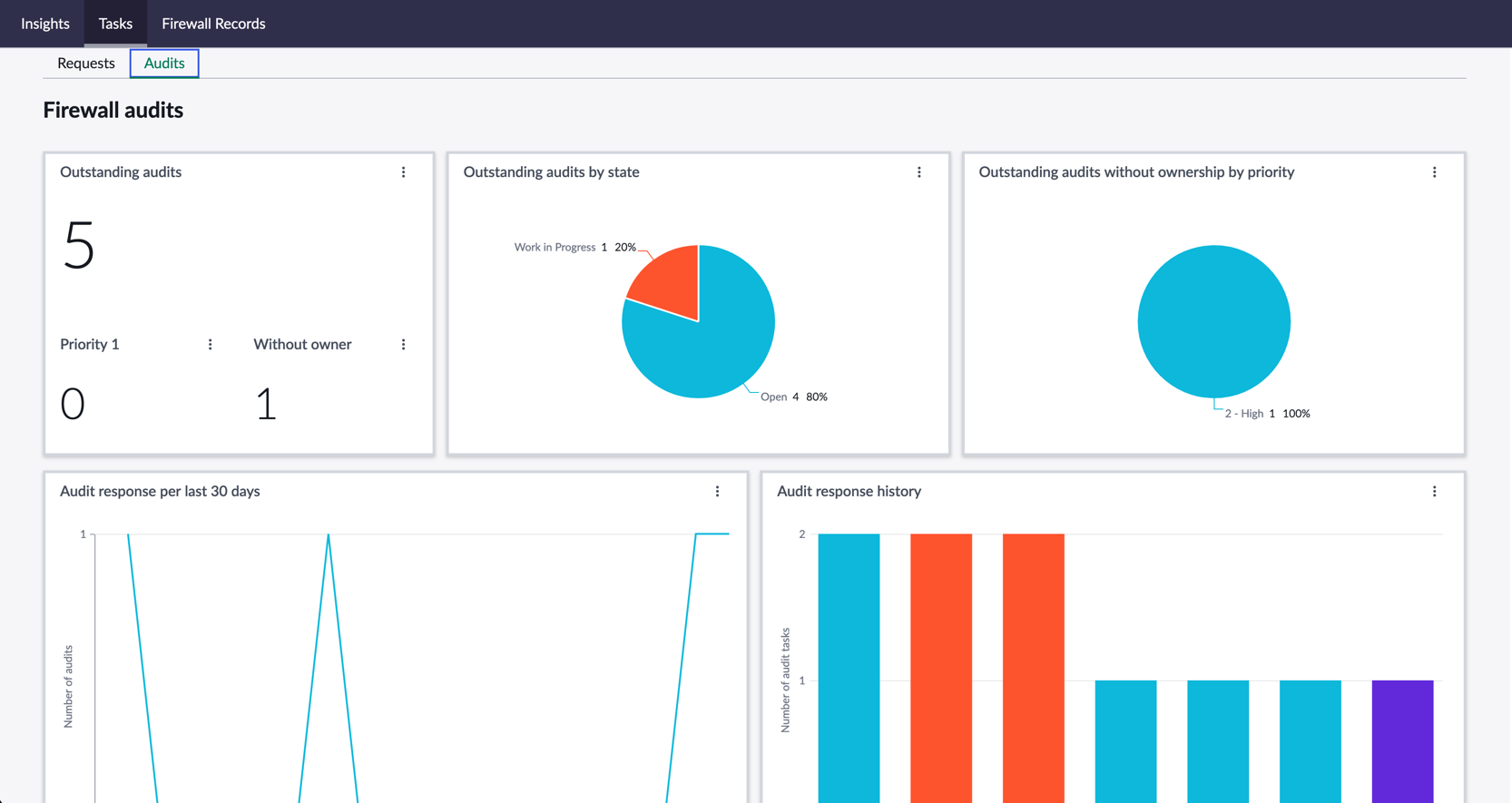Click the '2 - High 1 100%' pie label
The width and height of the screenshot is (1512, 803).
(1268, 414)
